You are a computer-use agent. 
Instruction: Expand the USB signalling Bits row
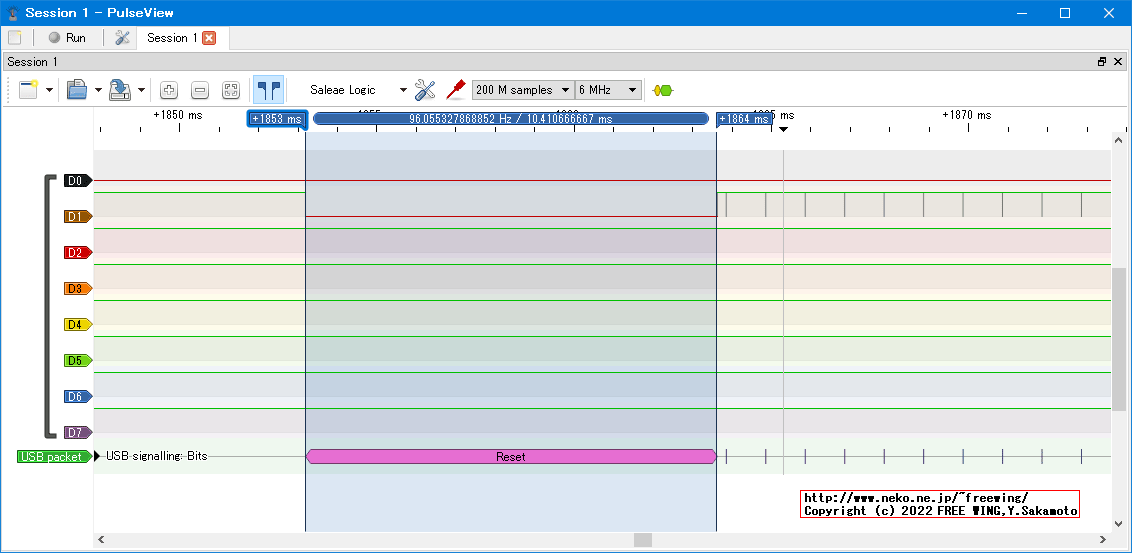tap(98, 457)
